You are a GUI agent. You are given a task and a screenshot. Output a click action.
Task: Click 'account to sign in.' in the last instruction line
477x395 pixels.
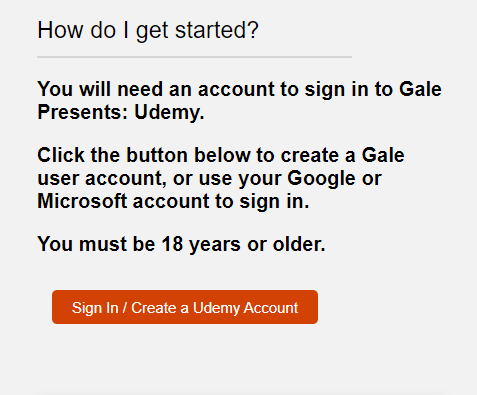[221, 202]
